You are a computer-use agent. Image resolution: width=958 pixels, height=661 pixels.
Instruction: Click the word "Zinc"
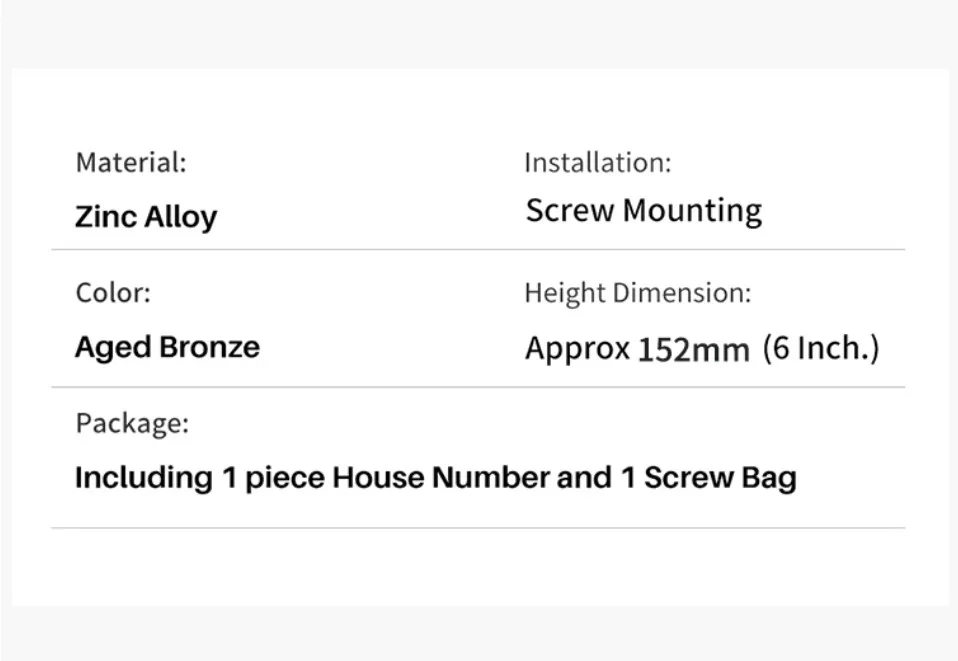point(105,217)
